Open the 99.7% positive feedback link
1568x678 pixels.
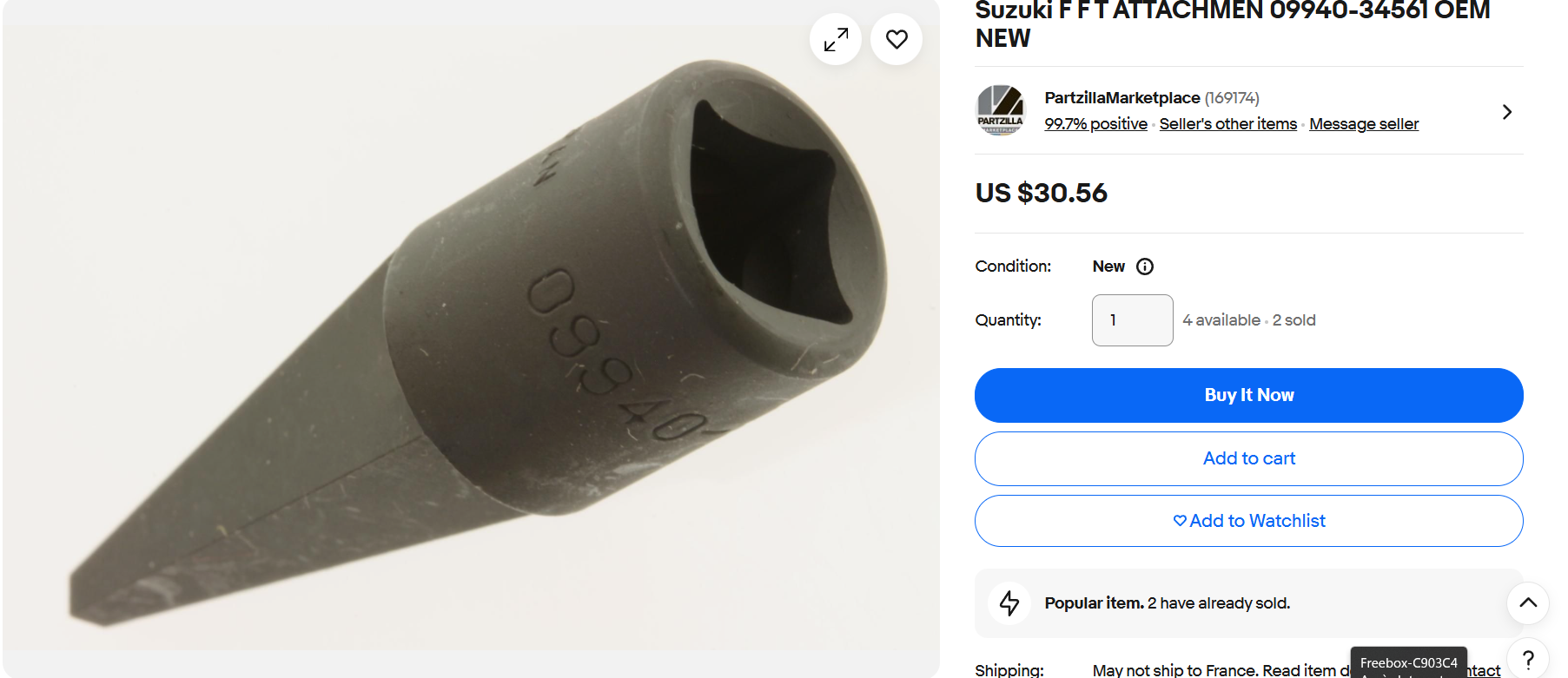click(1095, 124)
